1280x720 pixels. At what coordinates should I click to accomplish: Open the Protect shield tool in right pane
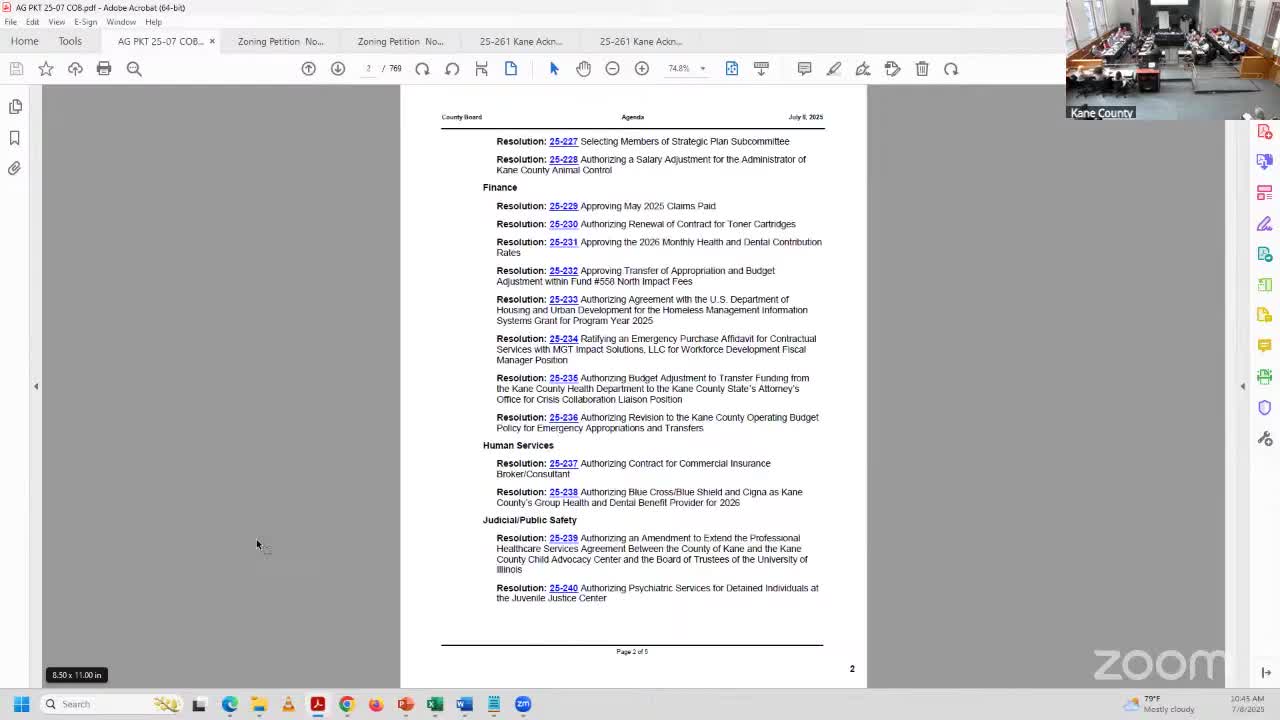click(x=1265, y=408)
